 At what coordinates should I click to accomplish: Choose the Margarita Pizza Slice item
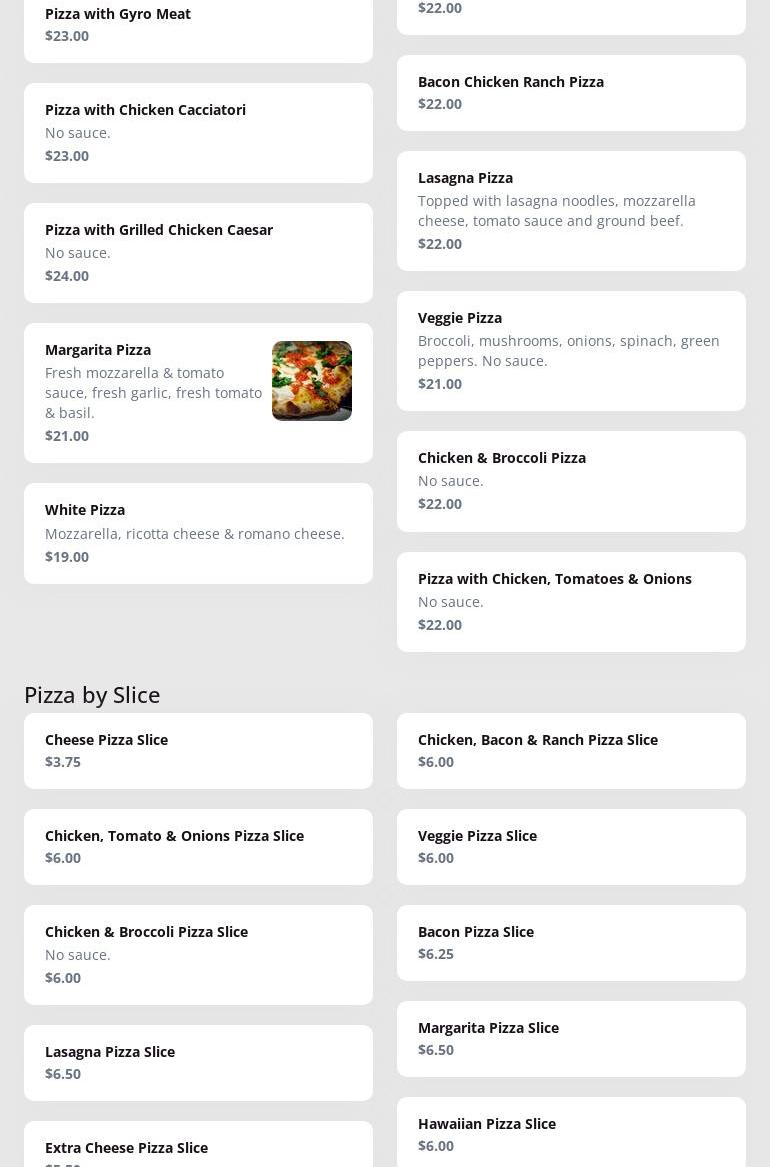coord(571,1038)
